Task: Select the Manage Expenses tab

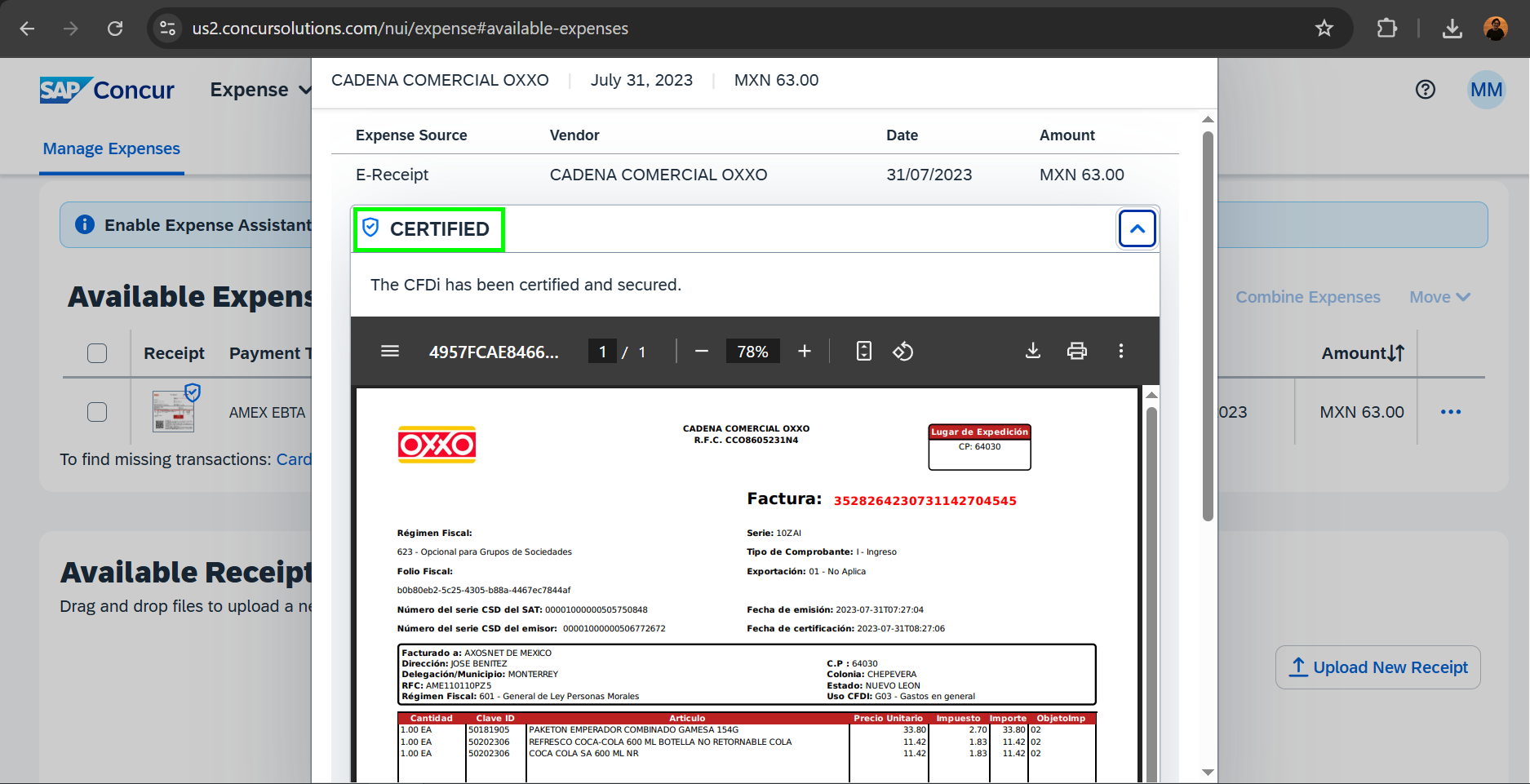Action: point(112,148)
